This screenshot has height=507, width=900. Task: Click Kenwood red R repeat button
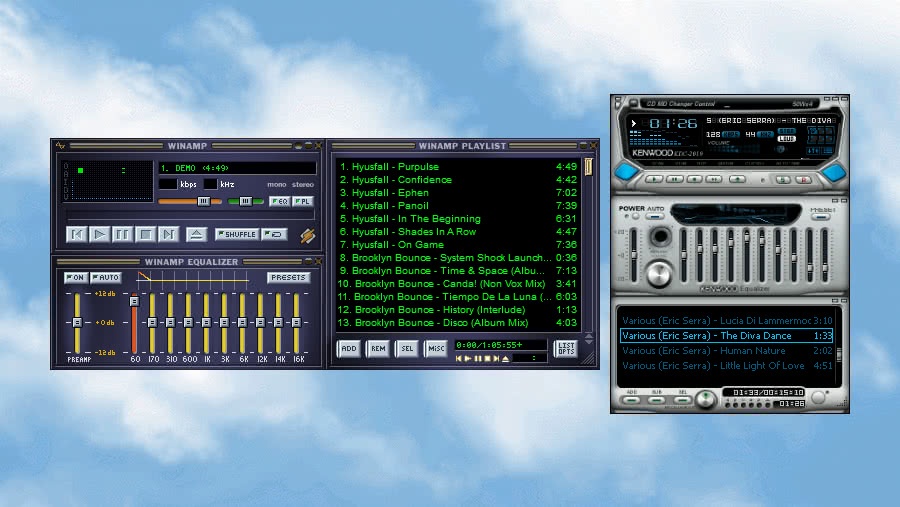click(x=804, y=180)
